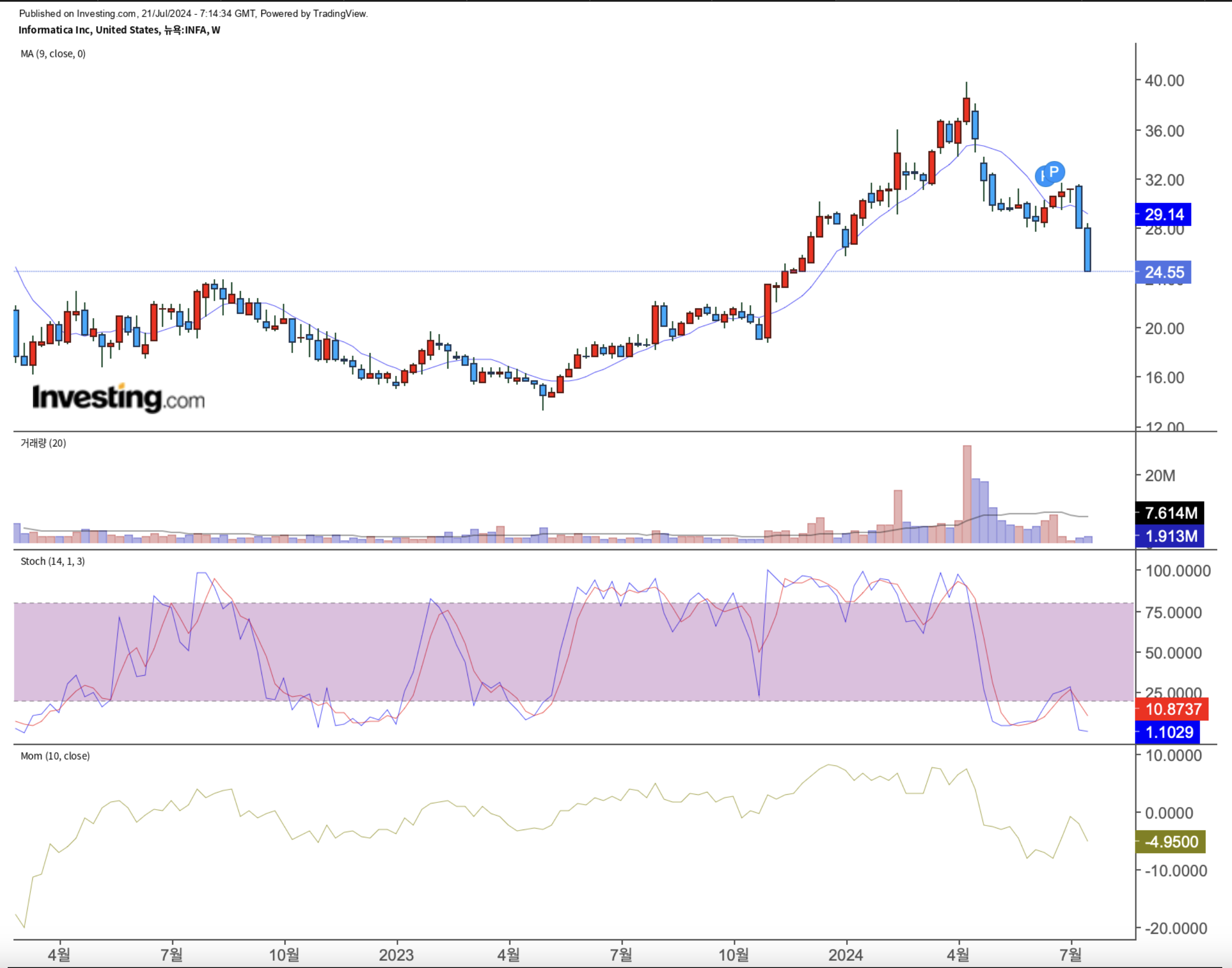Click the 0.0000 momentum axis label

(x=1169, y=814)
